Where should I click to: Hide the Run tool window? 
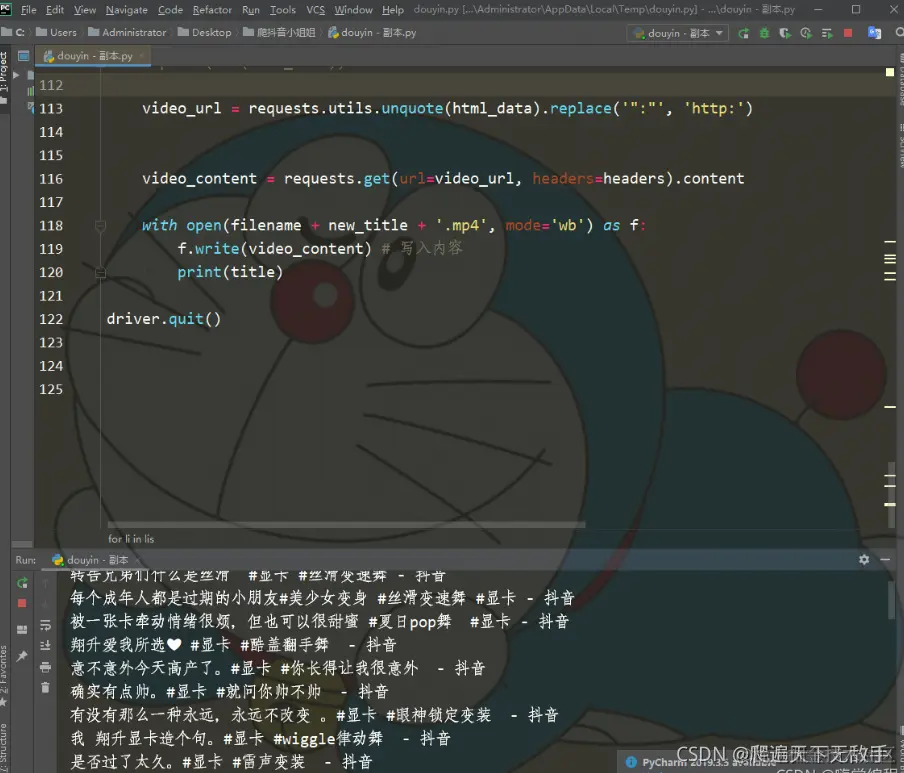point(885,559)
